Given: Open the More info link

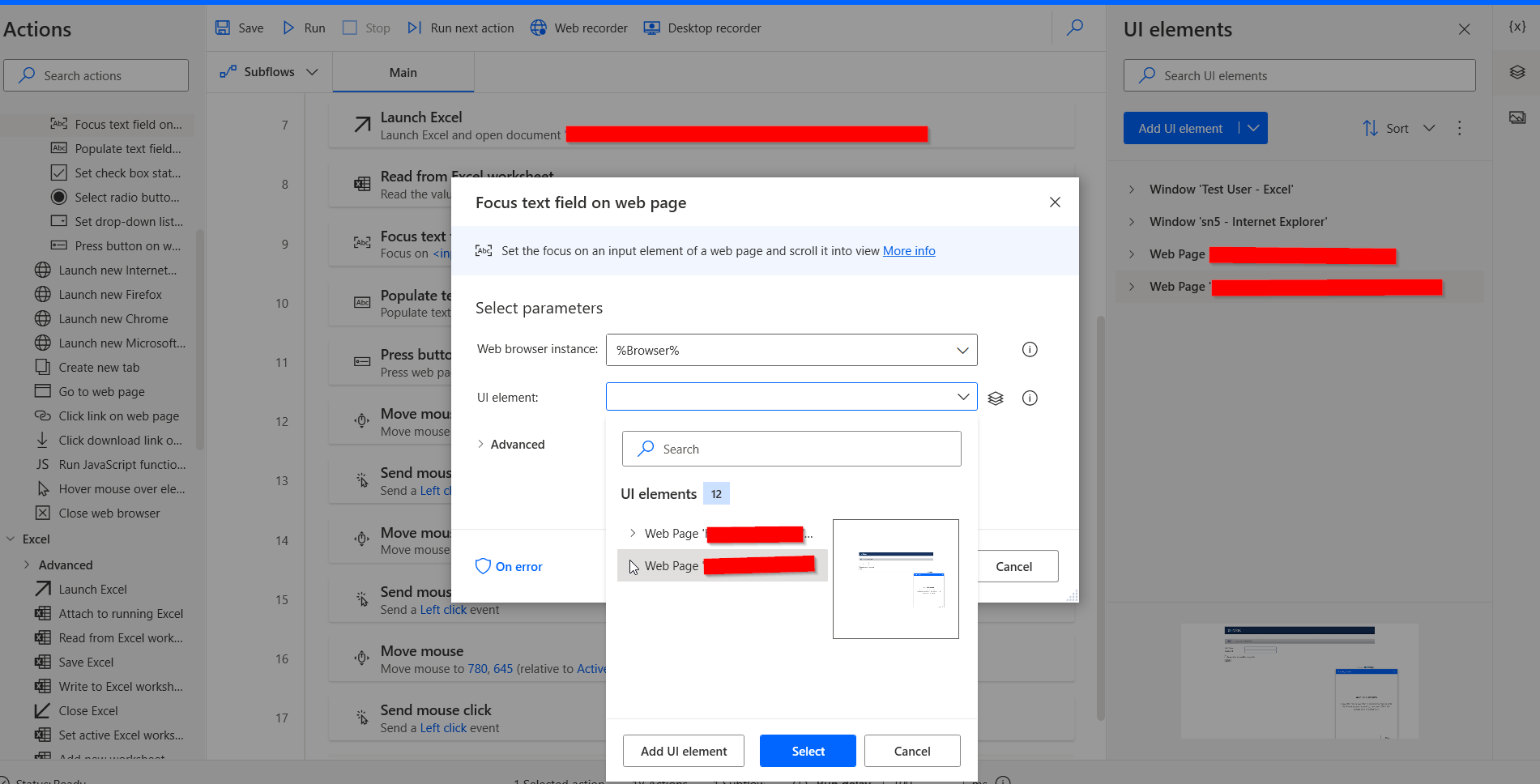Looking at the screenshot, I should pos(908,251).
